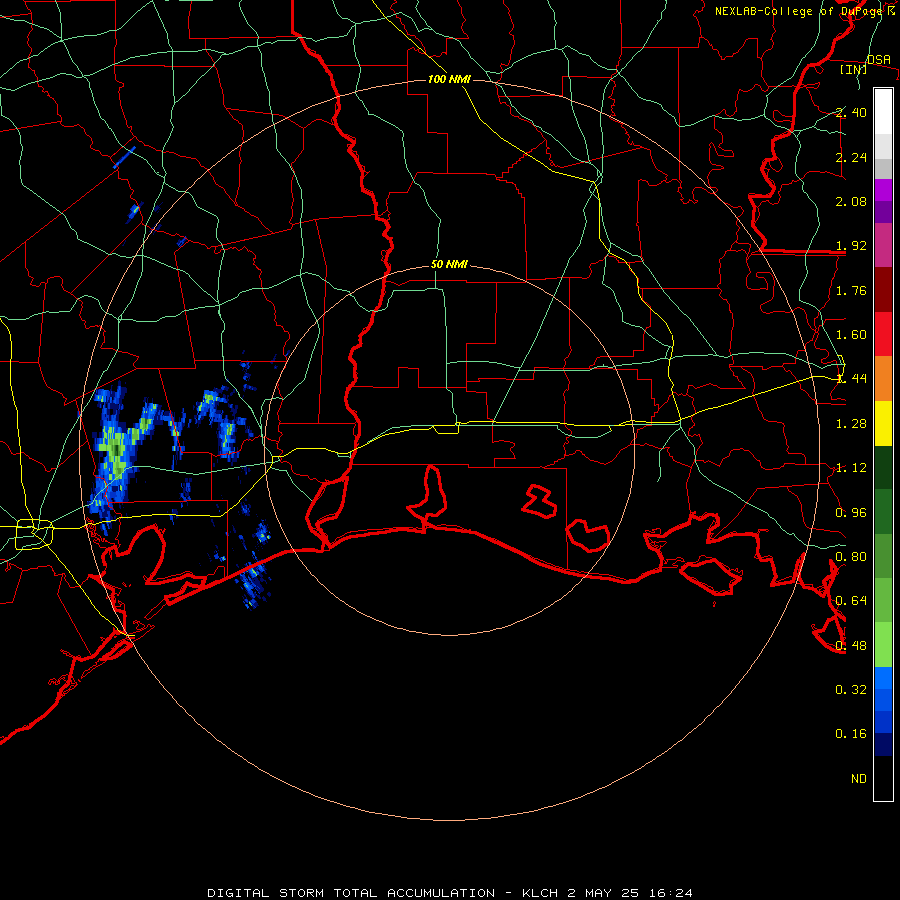Click the 1.92 legend value
This screenshot has width=900, height=900.
tap(851, 246)
